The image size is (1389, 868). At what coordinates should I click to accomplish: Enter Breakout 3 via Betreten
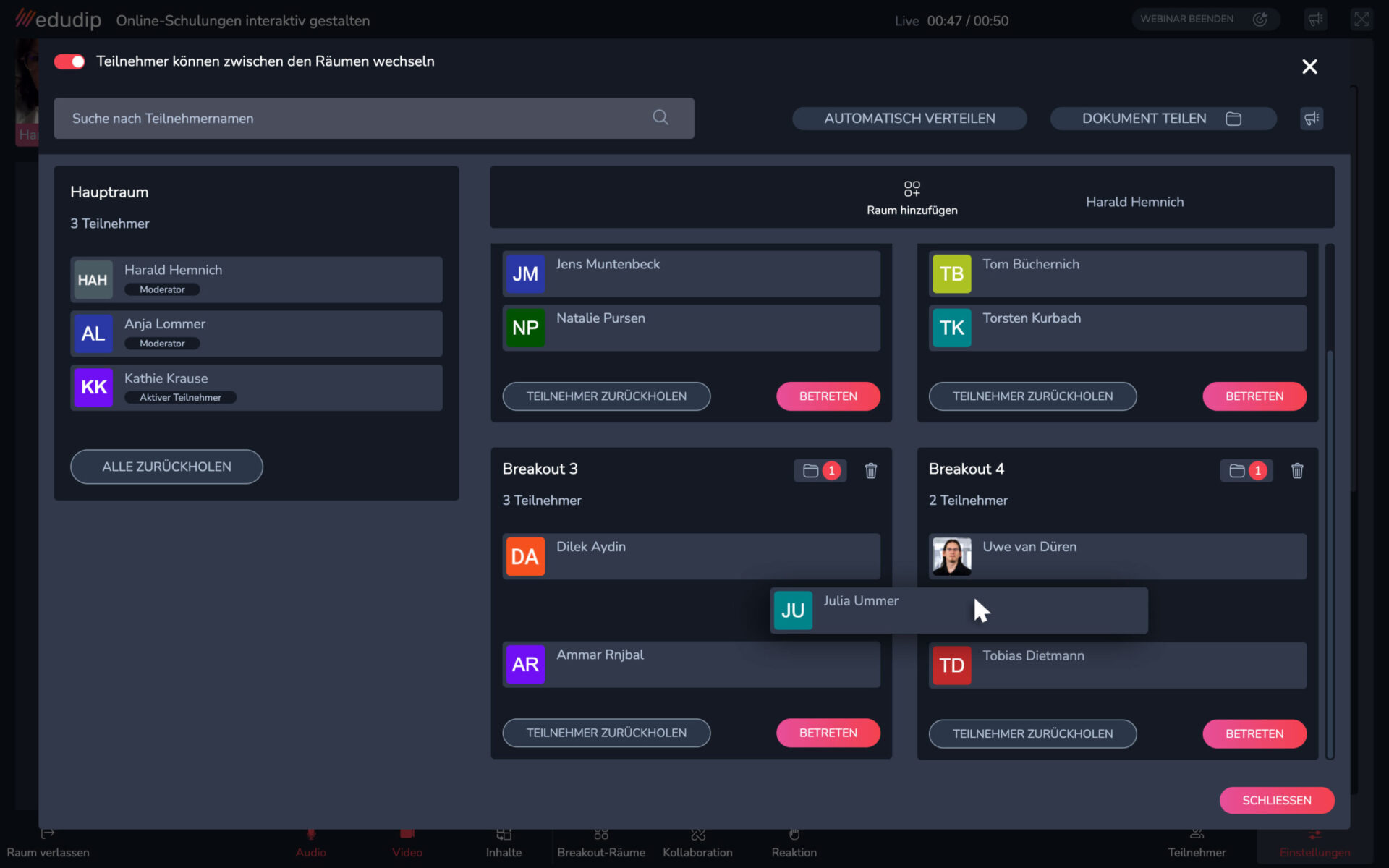coord(828,733)
